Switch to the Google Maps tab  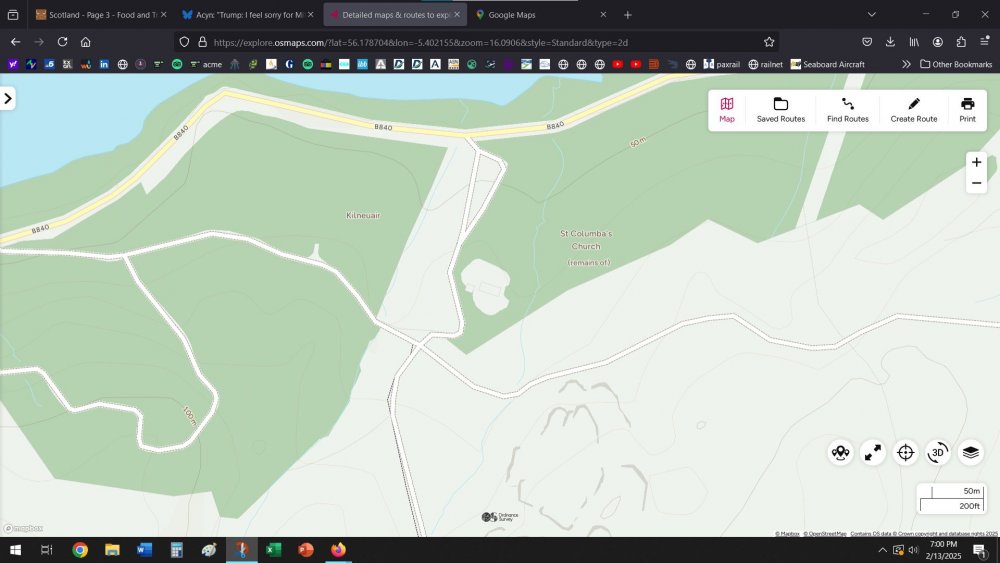pos(540,15)
